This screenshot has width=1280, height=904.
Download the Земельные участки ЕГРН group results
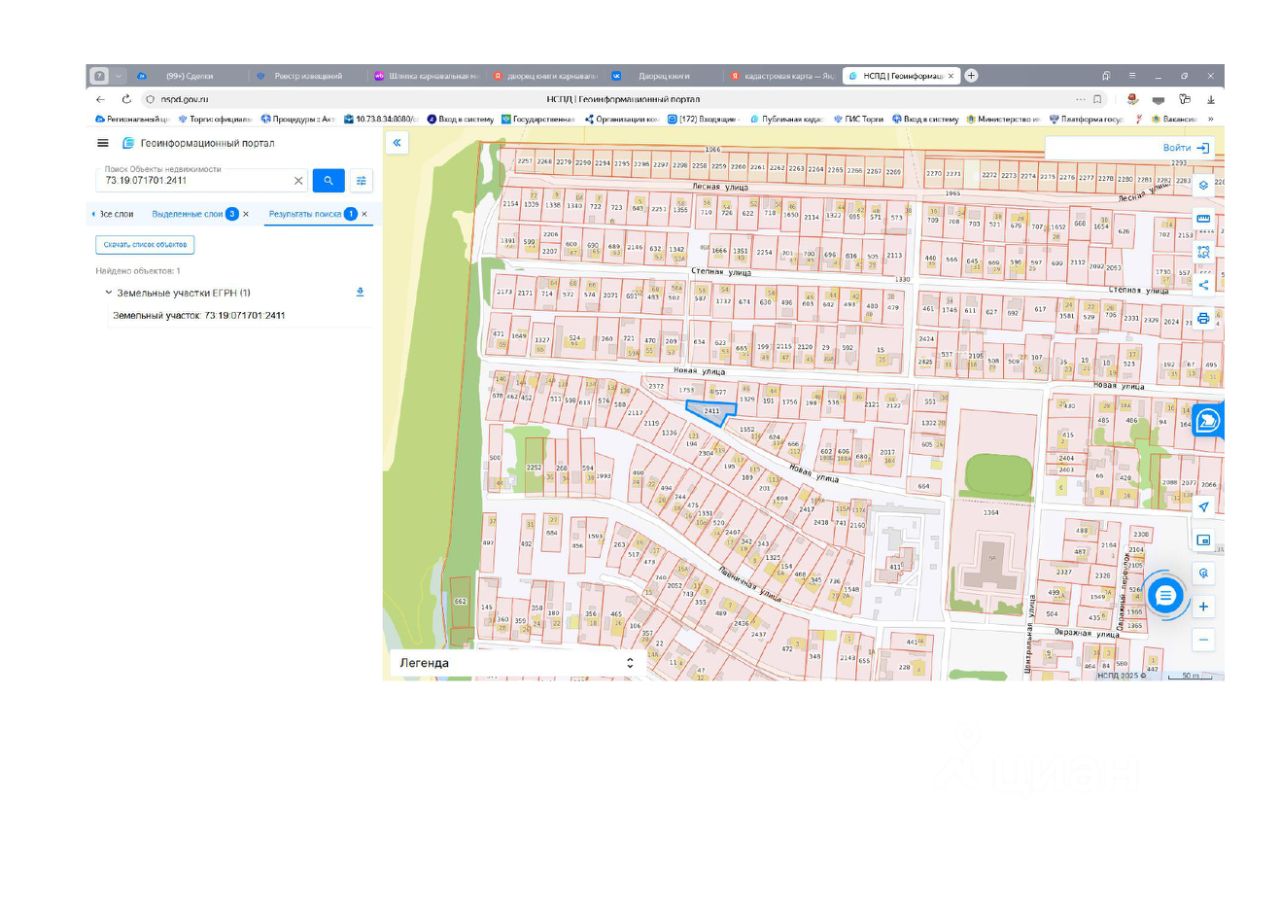click(x=360, y=292)
